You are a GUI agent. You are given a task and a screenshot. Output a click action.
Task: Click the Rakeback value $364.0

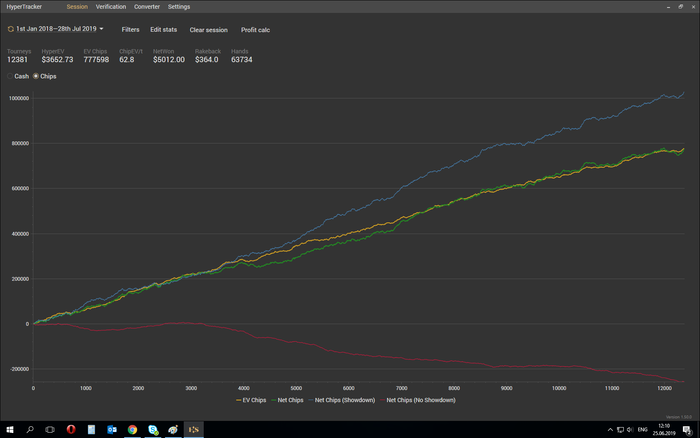[207, 59]
